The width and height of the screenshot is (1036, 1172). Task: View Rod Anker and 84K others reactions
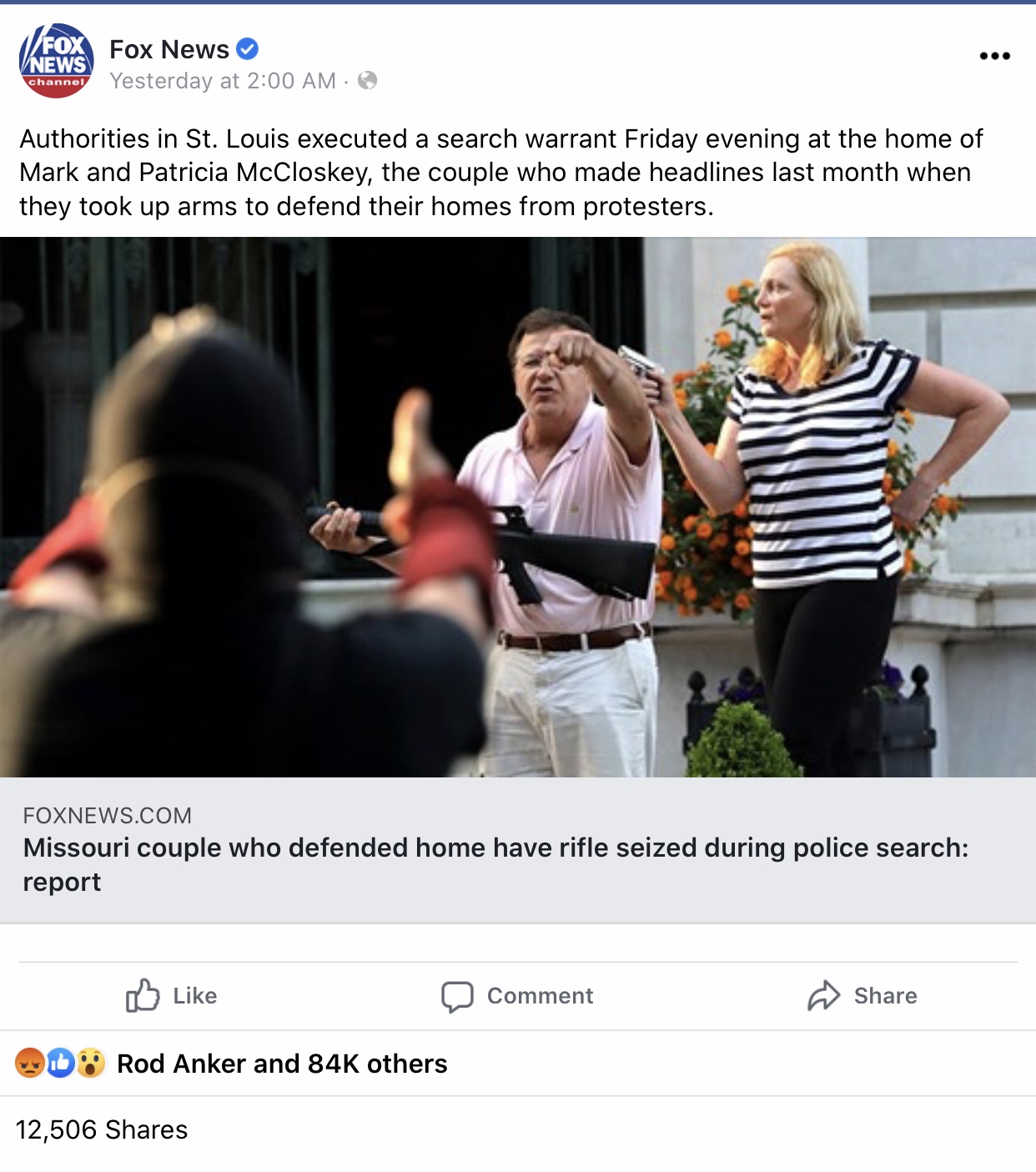coord(282,1064)
